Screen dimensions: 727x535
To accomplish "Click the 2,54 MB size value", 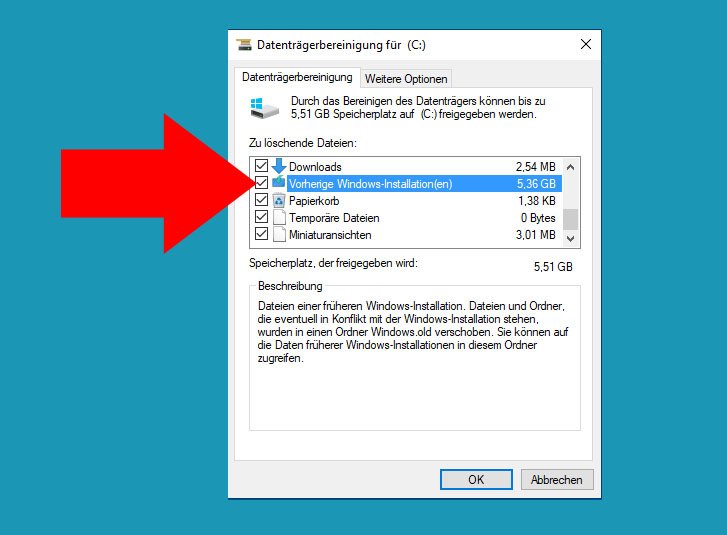I will click(536, 166).
